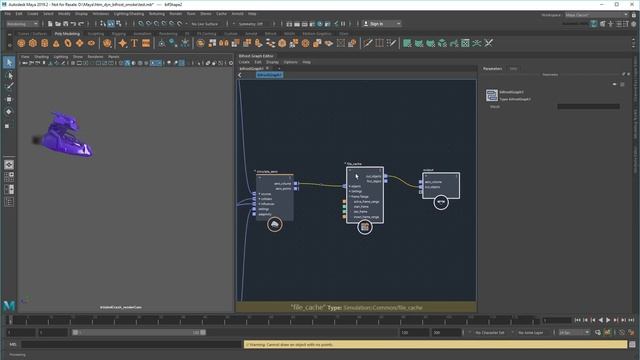Image resolution: width=640 pixels, height=360 pixels.
Task: Click the New Scene icon
Action: click(50, 24)
